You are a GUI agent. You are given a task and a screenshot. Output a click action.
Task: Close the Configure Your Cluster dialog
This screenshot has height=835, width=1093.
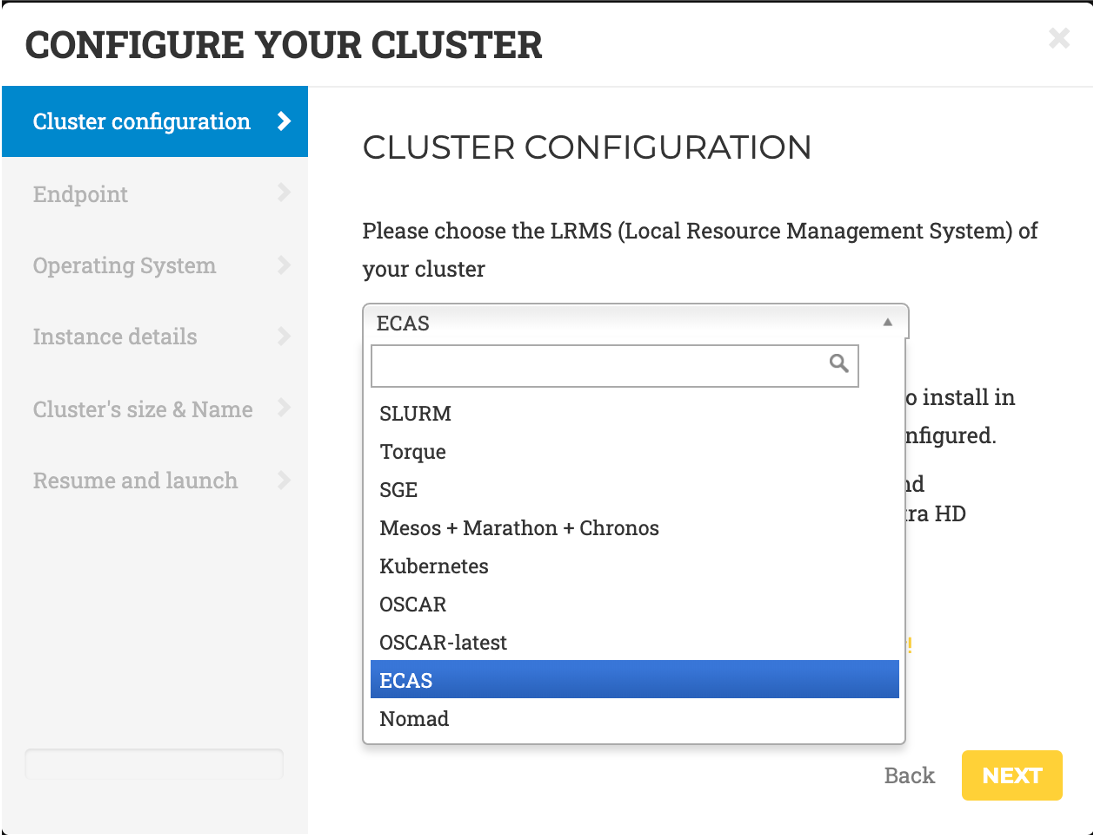1058,39
